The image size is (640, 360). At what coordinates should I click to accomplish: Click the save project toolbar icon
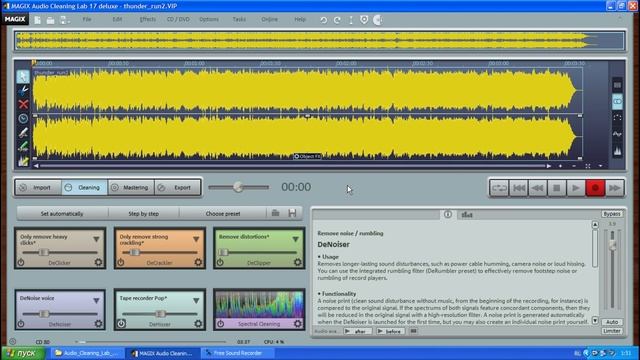[x=64, y=20]
